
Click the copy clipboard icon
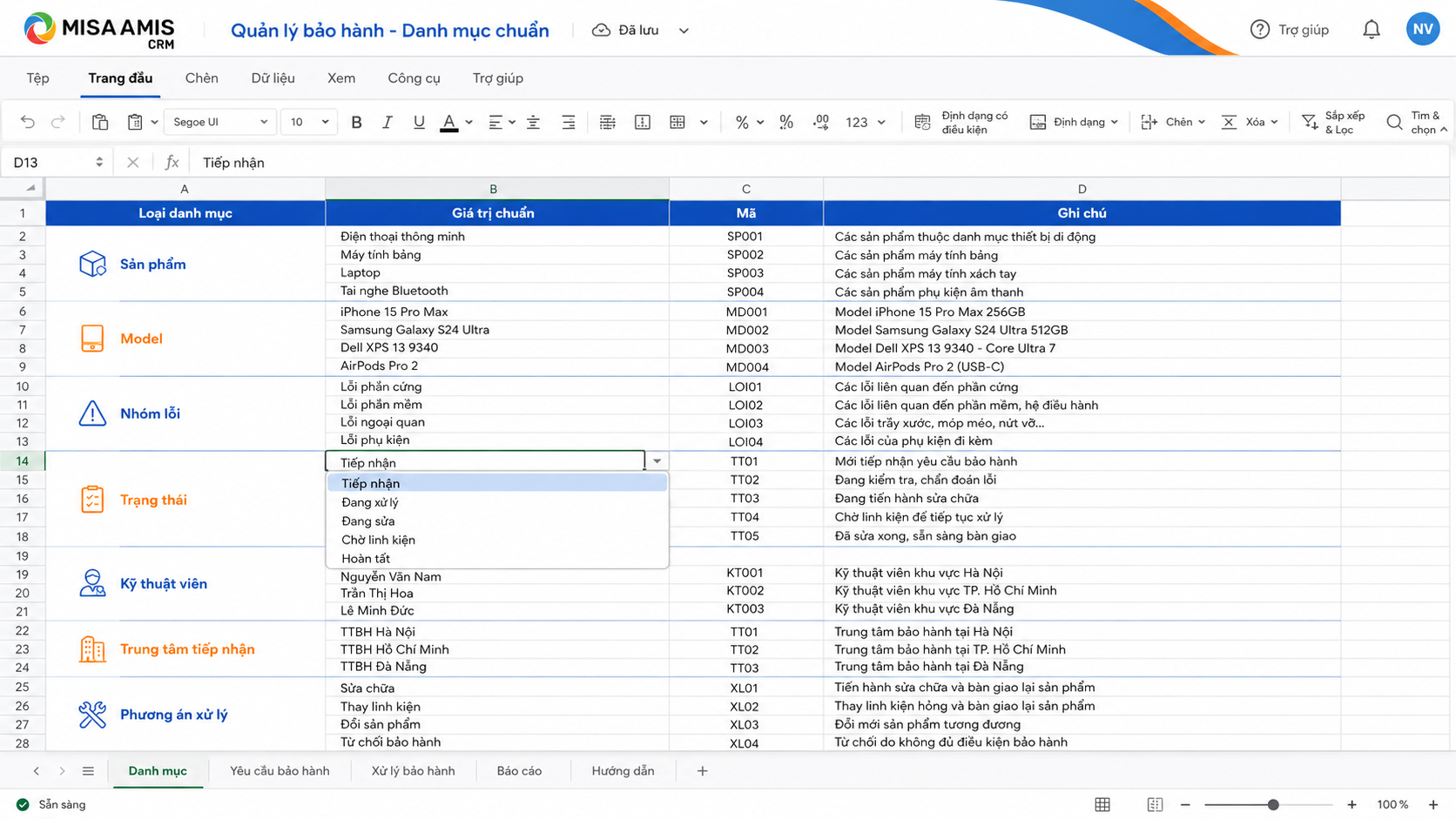(100, 122)
